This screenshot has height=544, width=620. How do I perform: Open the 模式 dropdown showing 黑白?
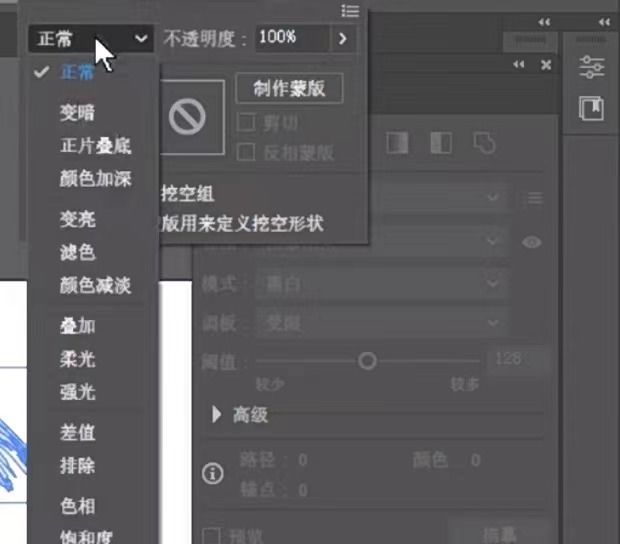pos(380,284)
